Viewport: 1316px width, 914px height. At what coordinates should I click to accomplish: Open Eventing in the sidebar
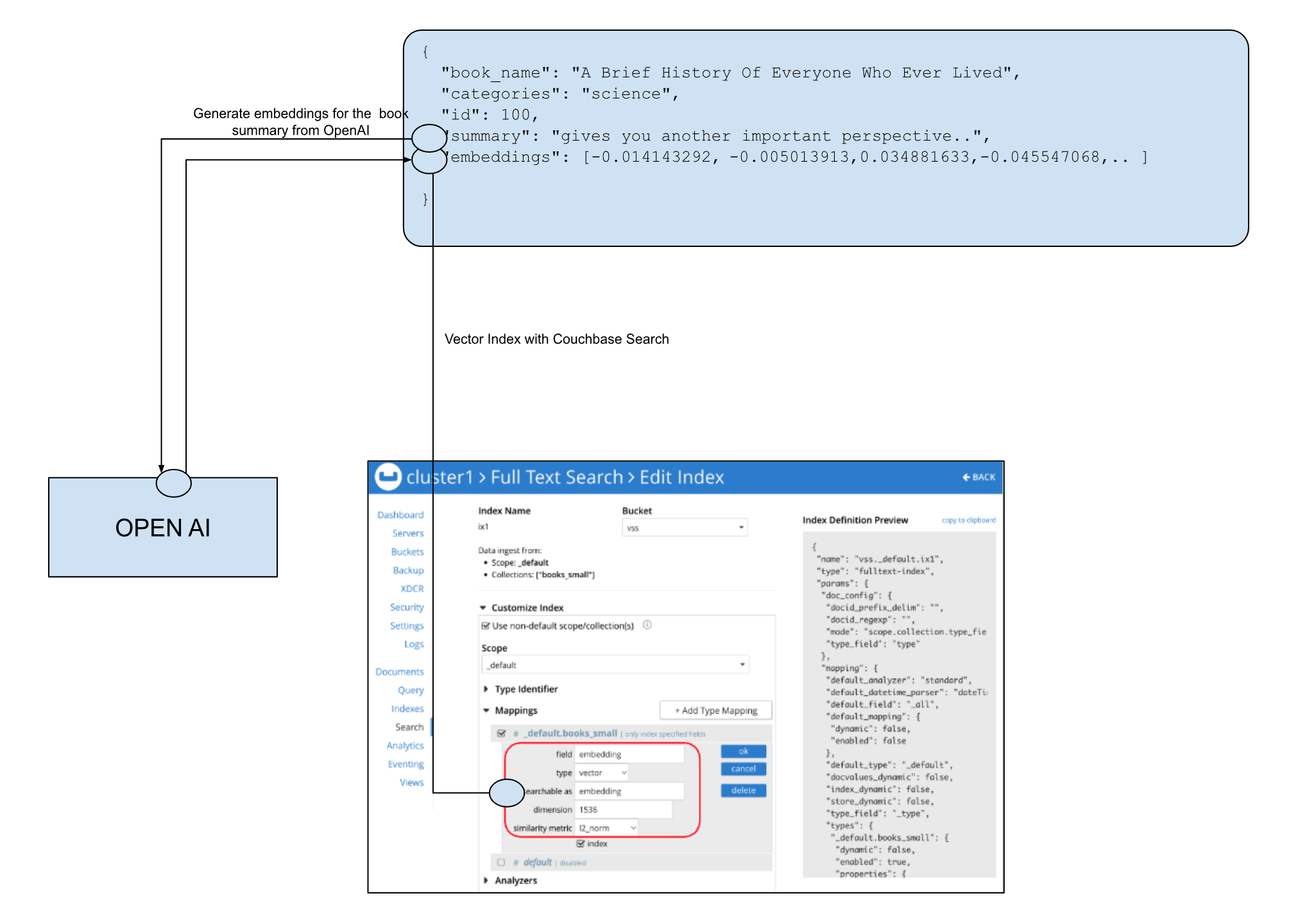click(x=406, y=765)
